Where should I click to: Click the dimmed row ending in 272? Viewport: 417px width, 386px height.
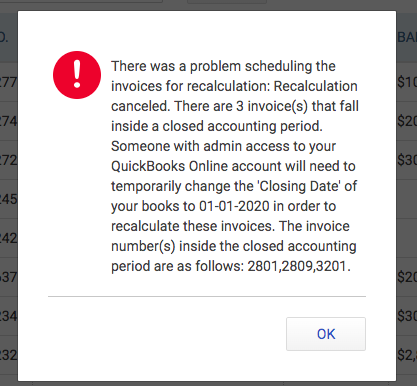(9, 160)
